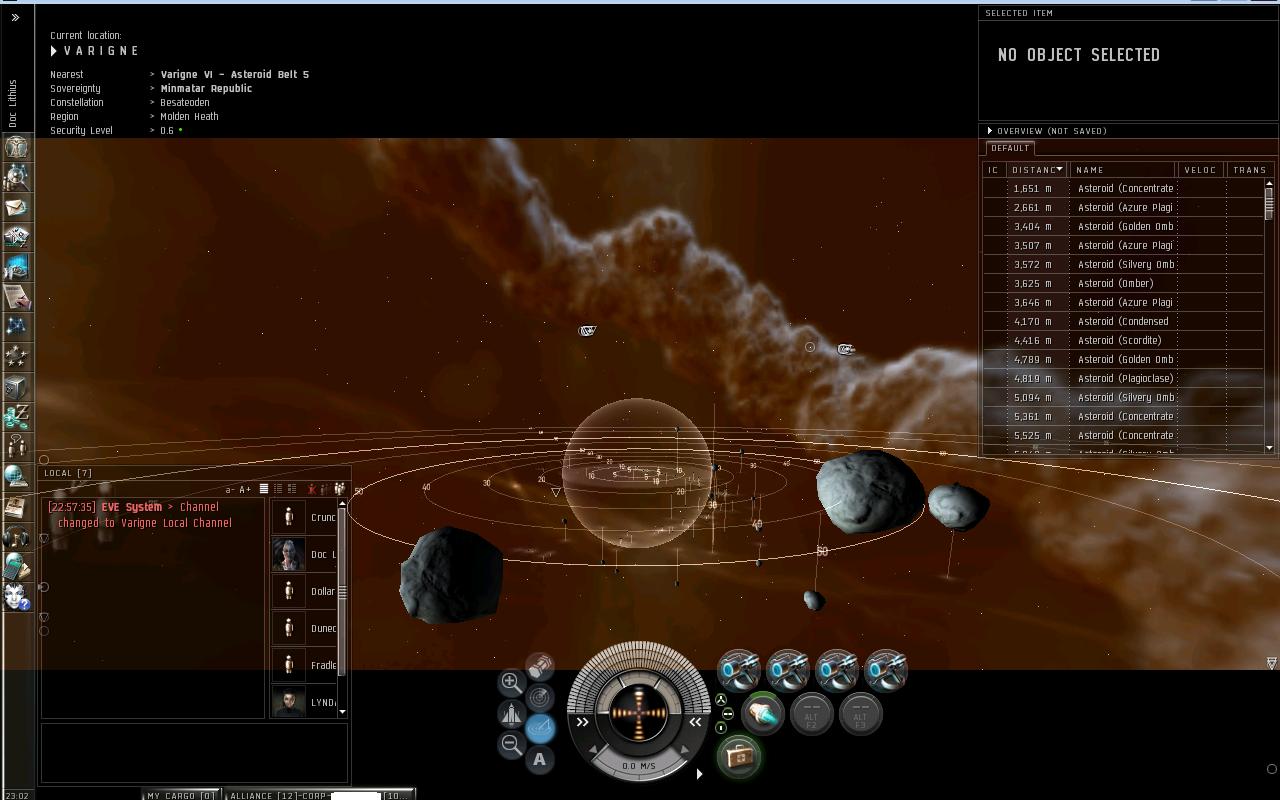The image size is (1280, 800).
Task: Adjust the 0.0 M/S speed gauge
Action: point(639,766)
